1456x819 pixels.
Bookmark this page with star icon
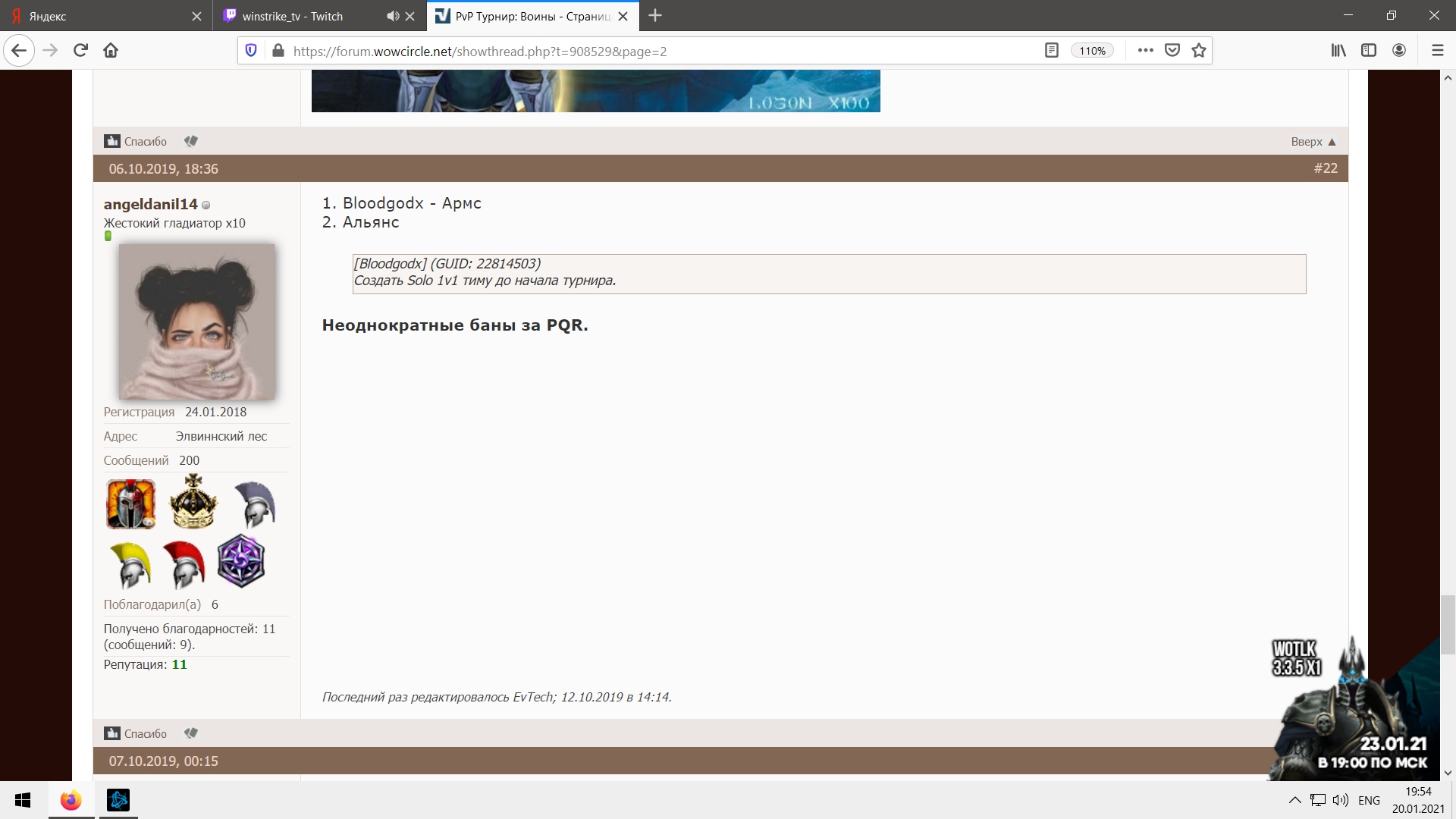1199,51
